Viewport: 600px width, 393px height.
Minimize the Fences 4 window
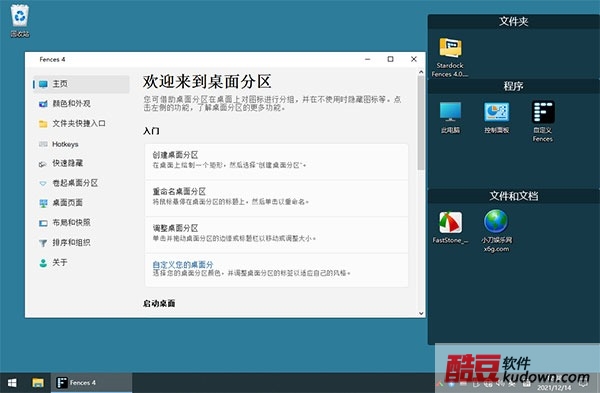(x=368, y=59)
